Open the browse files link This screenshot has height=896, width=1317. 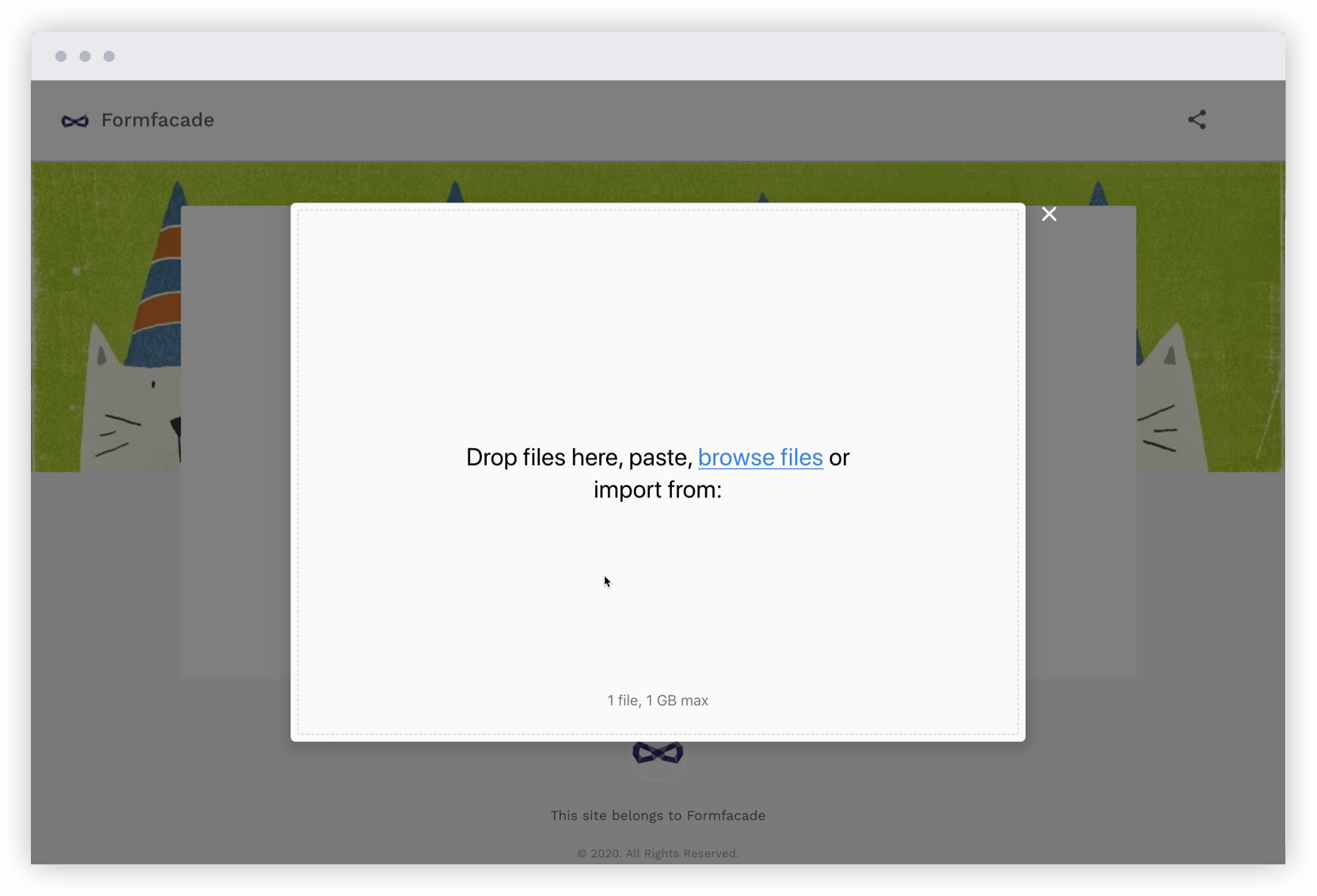point(760,457)
